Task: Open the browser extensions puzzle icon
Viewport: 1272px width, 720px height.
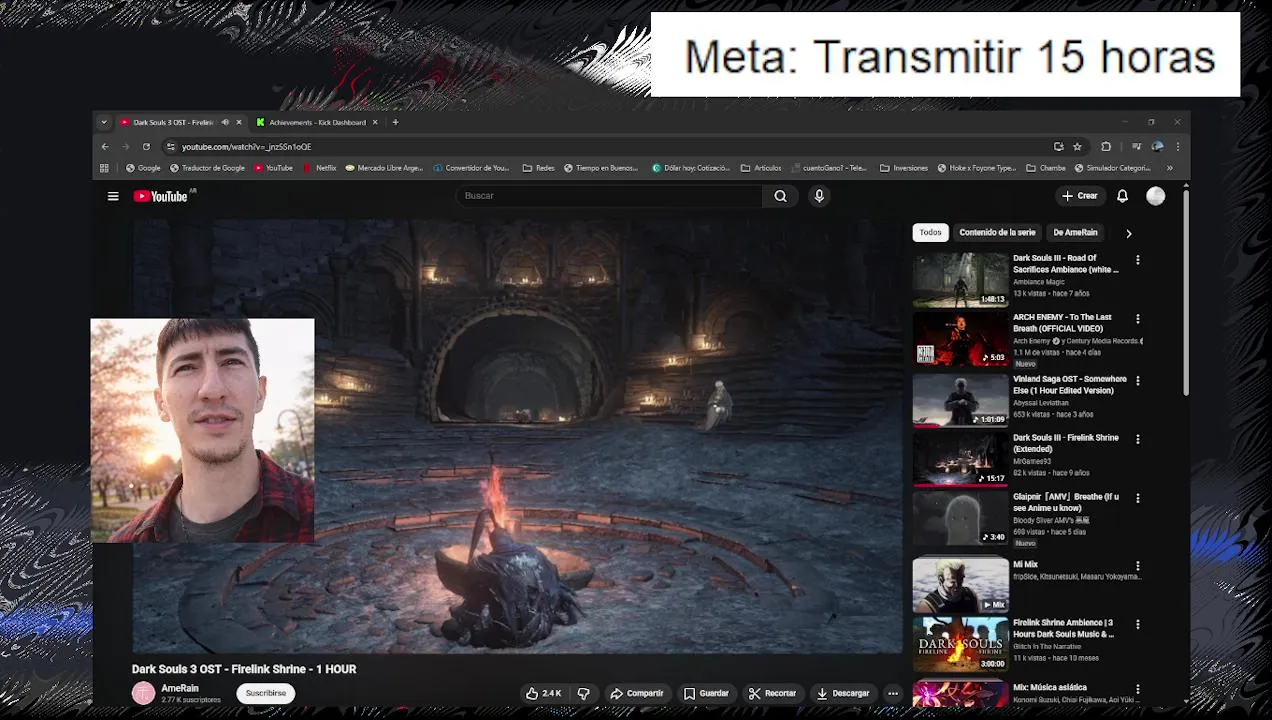Action: (1106, 146)
